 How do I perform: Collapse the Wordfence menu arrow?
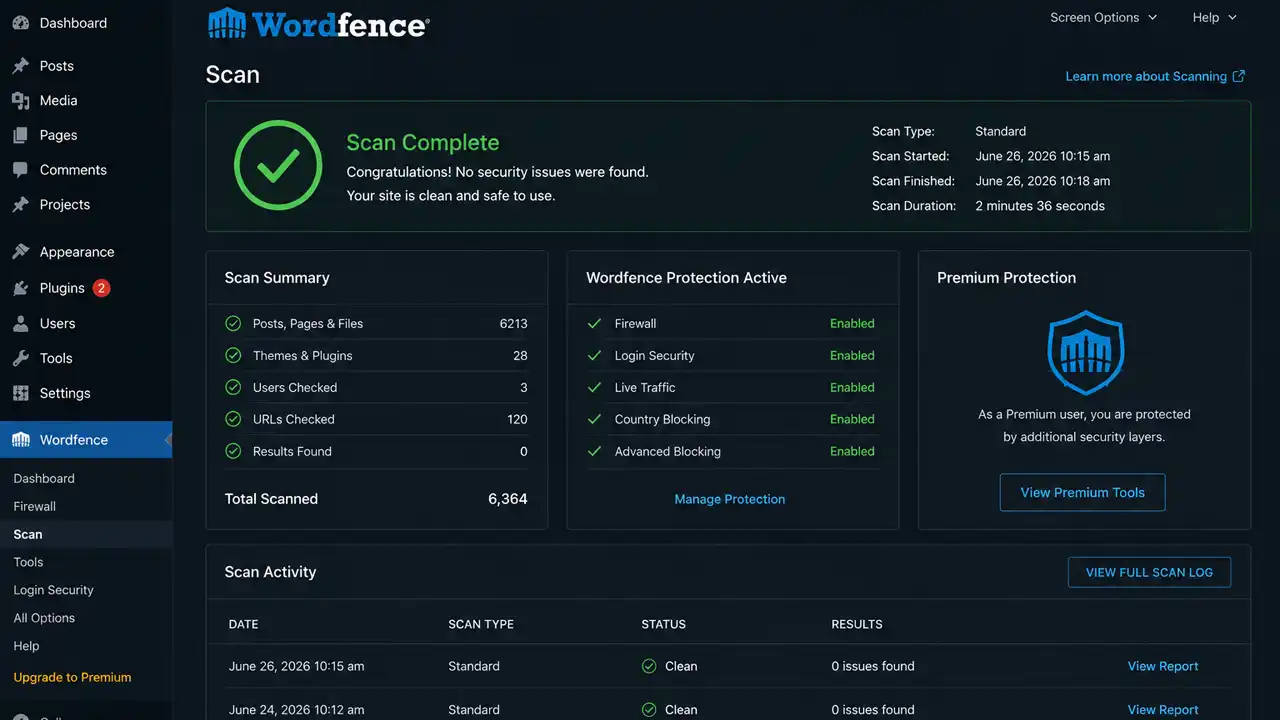pyautogui.click(x=168, y=440)
